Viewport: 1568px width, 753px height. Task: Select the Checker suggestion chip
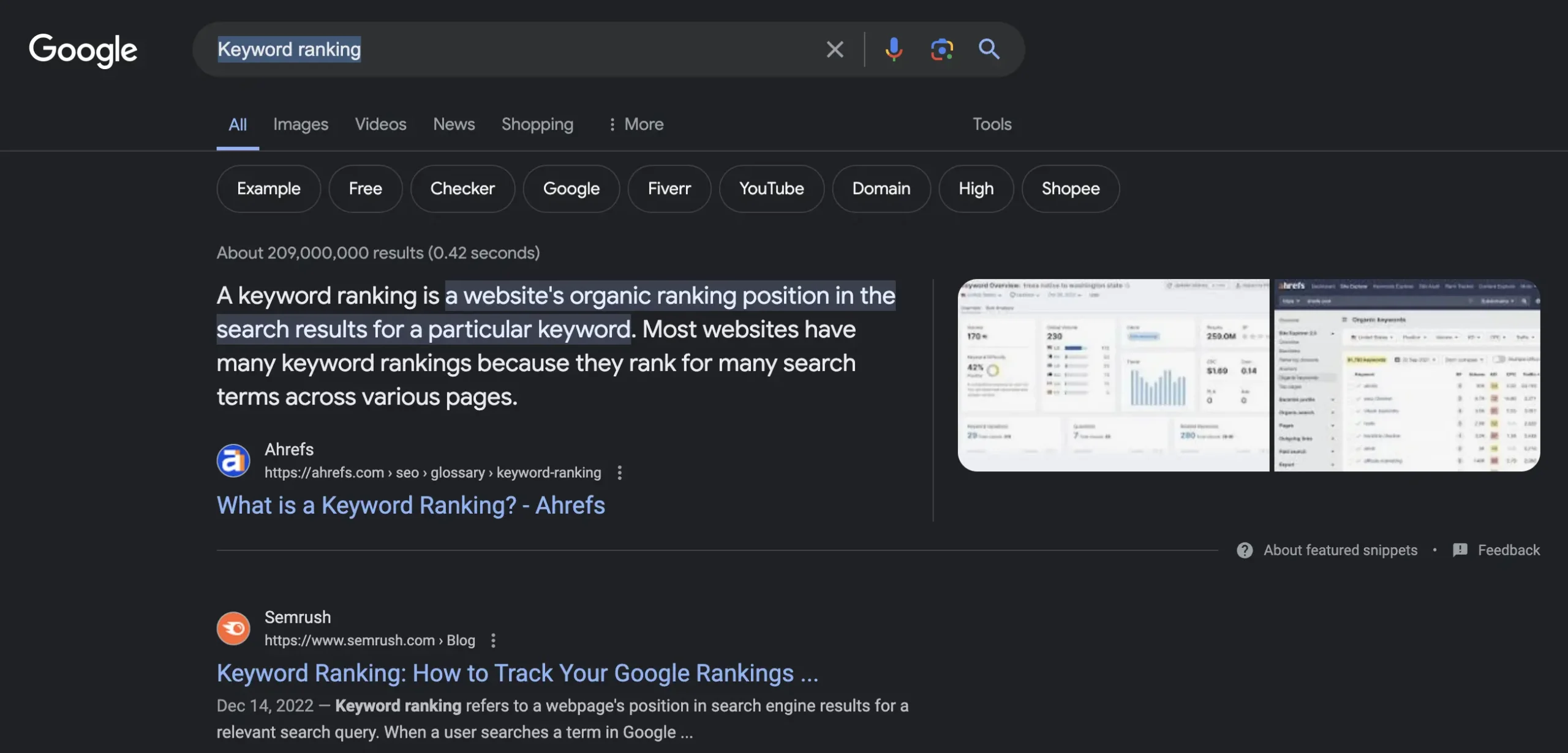click(462, 189)
